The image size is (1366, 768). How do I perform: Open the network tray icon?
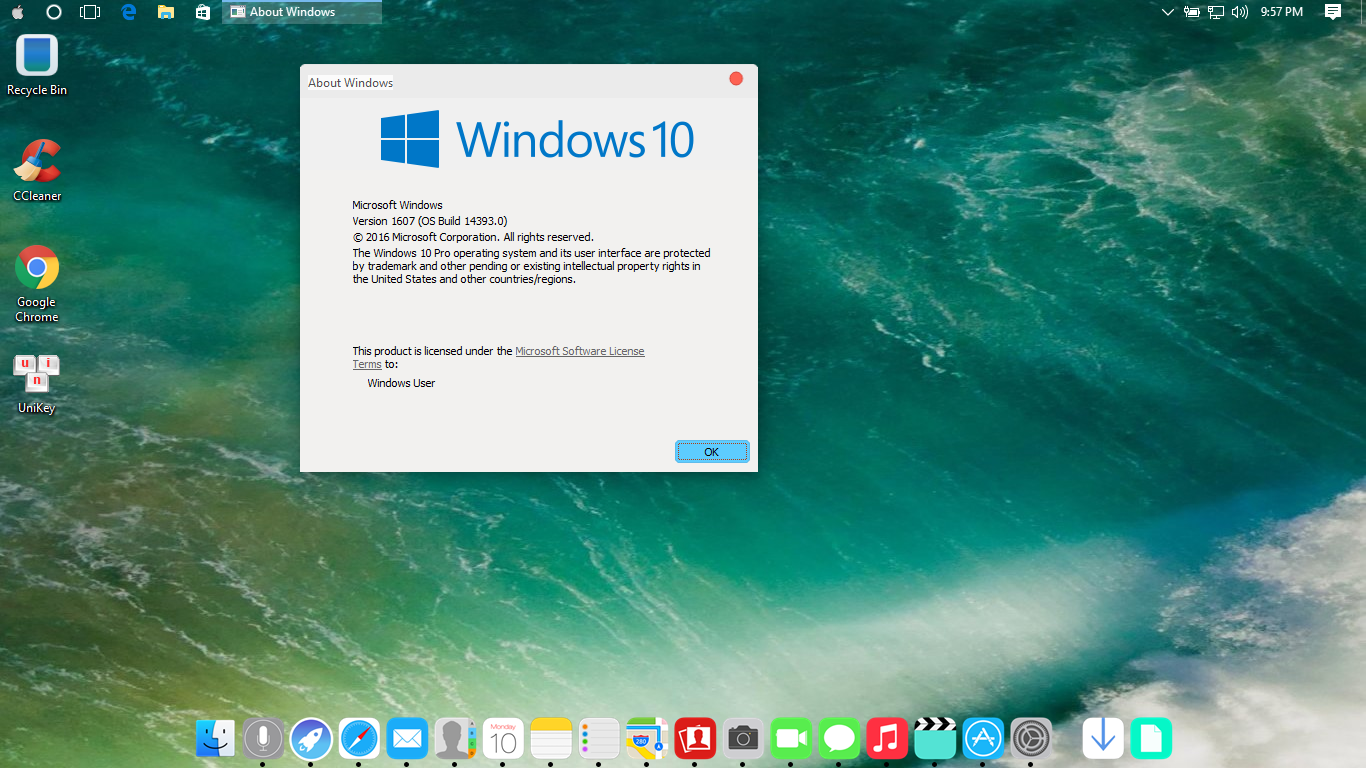pyautogui.click(x=1216, y=12)
